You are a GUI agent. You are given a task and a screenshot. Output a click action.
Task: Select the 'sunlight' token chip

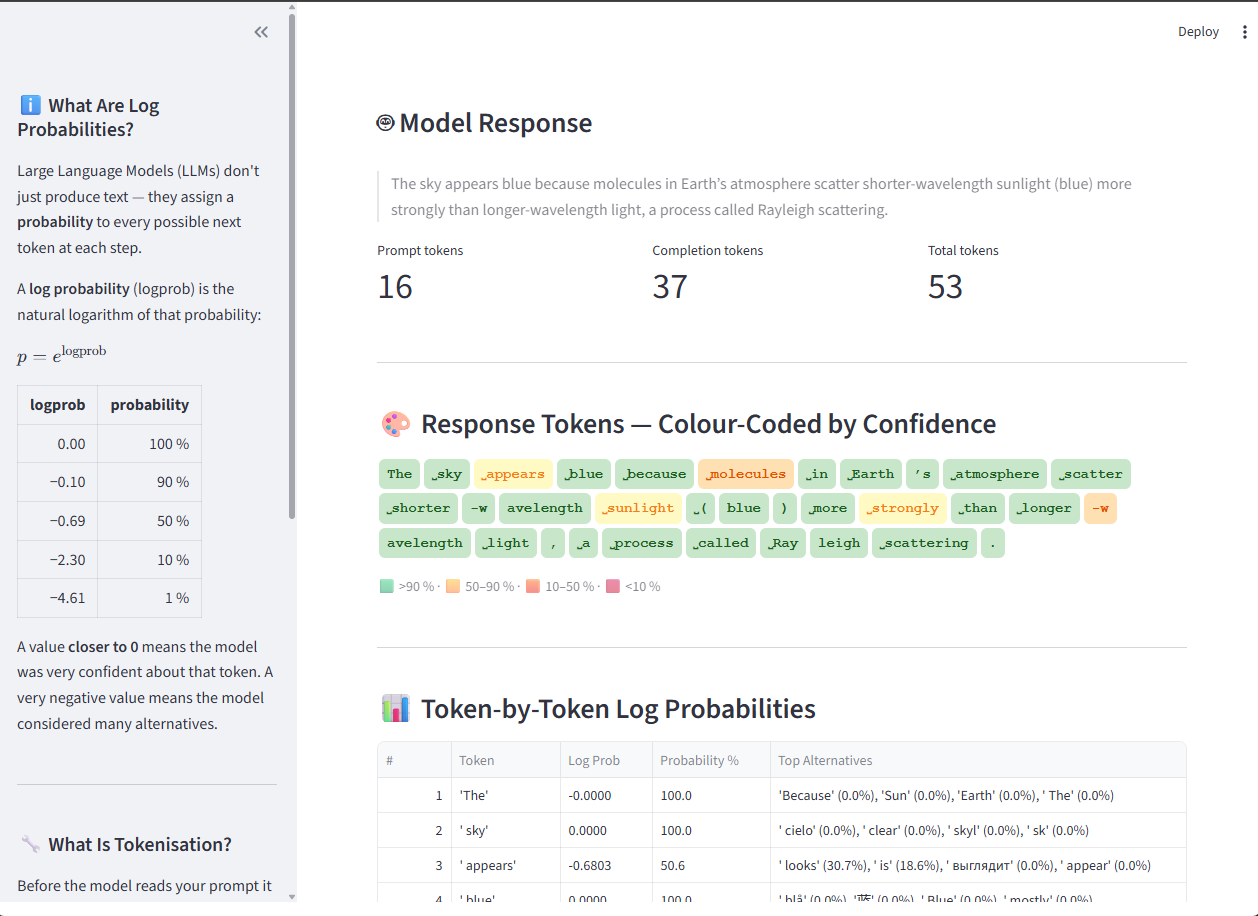pos(638,508)
